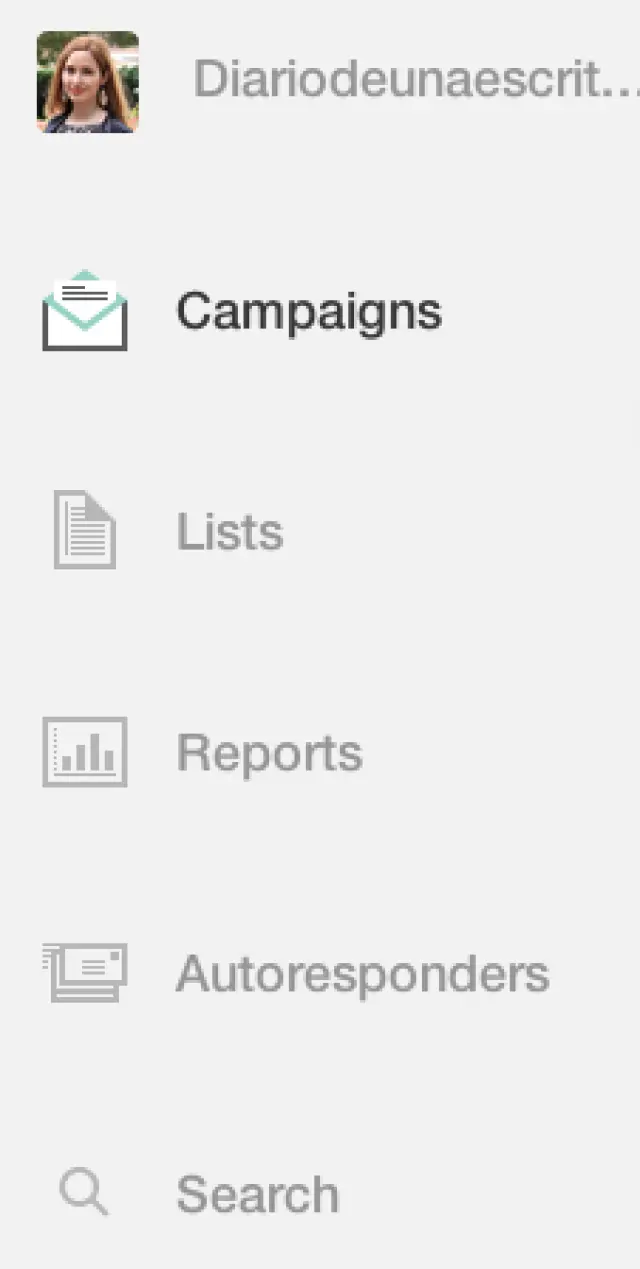Select the Search label in sidebar
The width and height of the screenshot is (640, 1269).
click(x=258, y=1194)
